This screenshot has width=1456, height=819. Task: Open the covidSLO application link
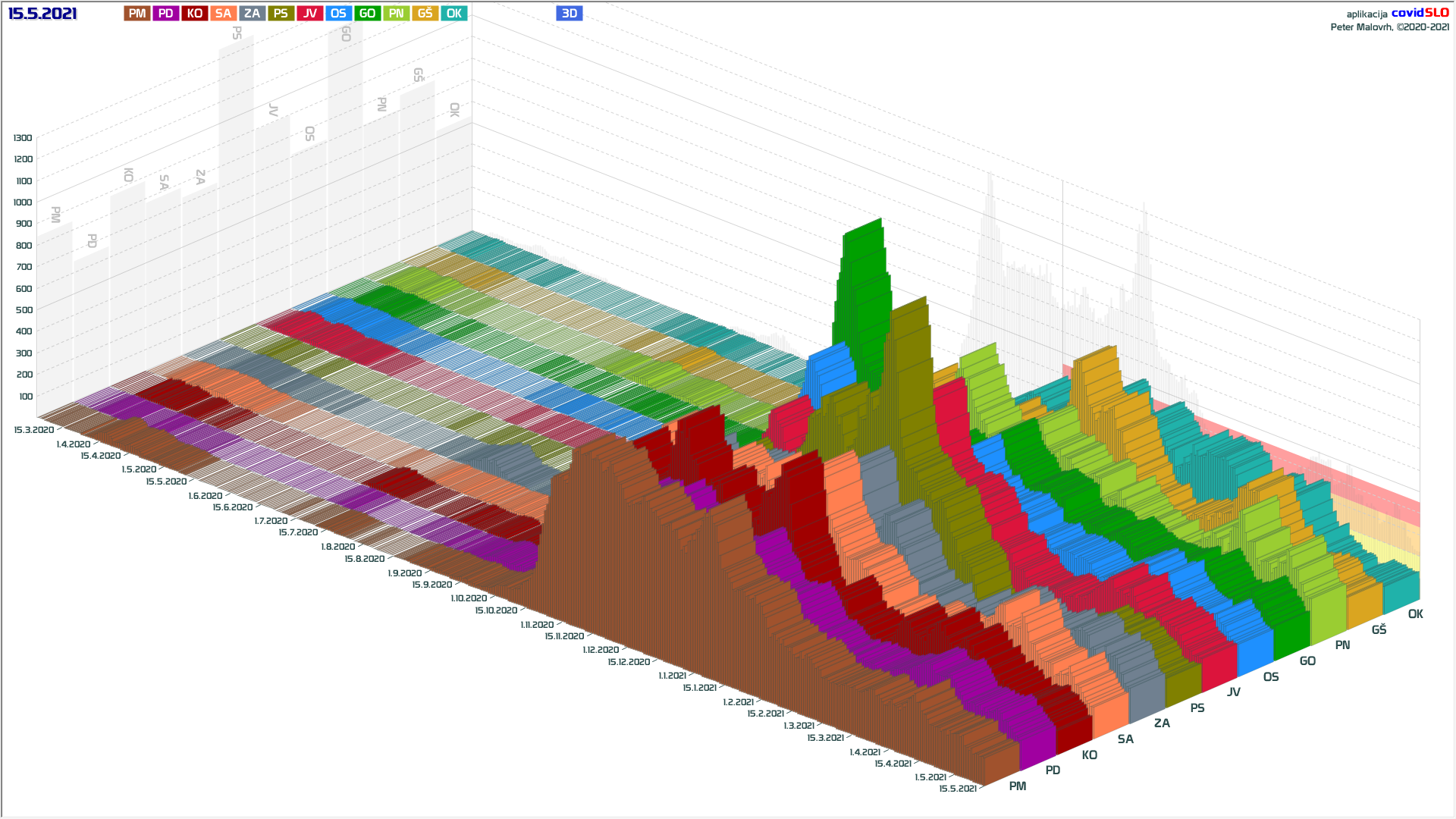(1420, 13)
